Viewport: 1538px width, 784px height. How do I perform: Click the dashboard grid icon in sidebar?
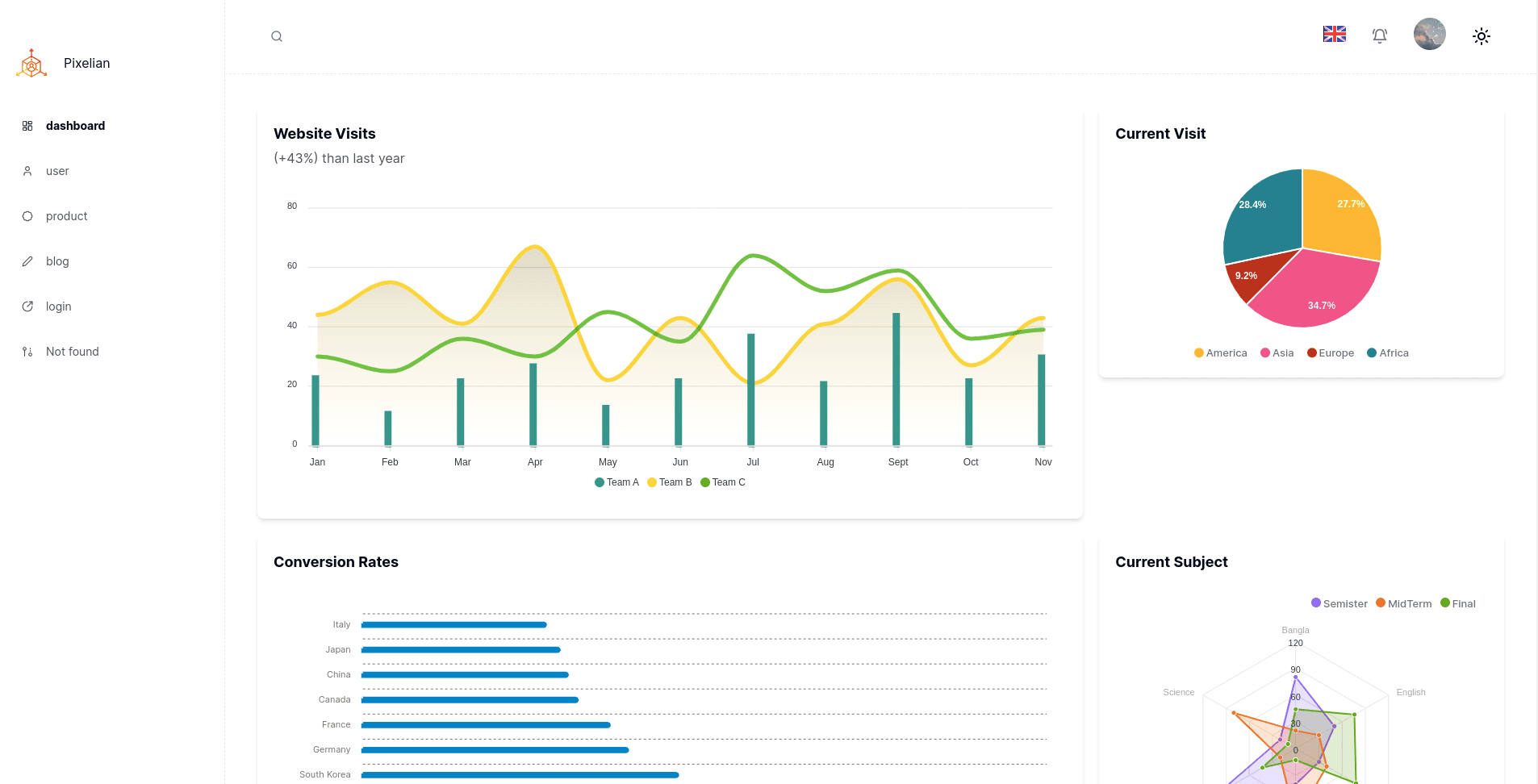coord(27,126)
